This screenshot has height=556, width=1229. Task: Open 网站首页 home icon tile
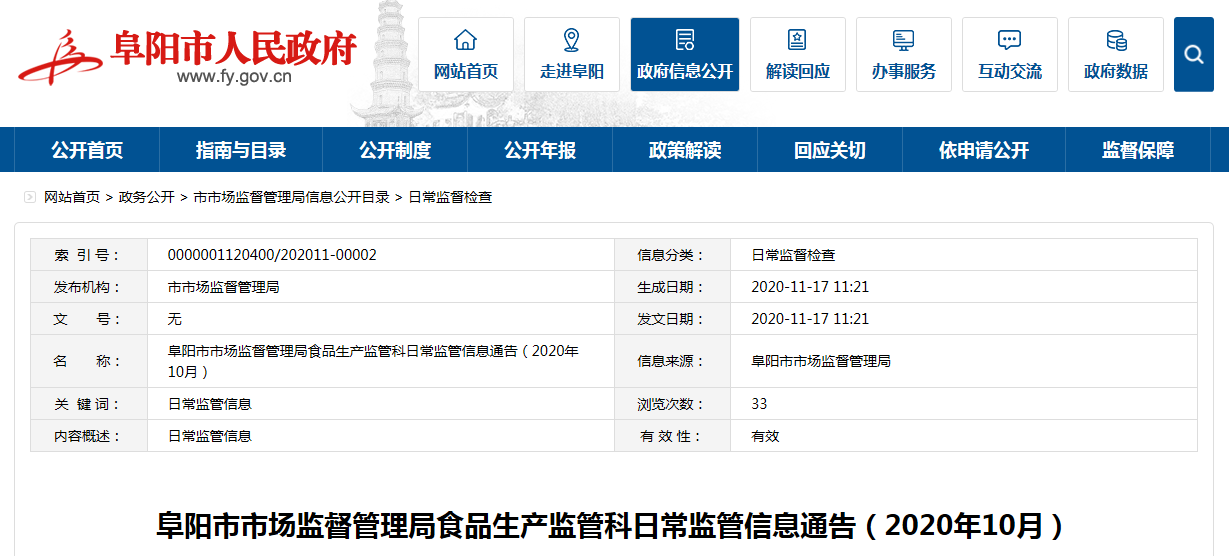coord(465,54)
